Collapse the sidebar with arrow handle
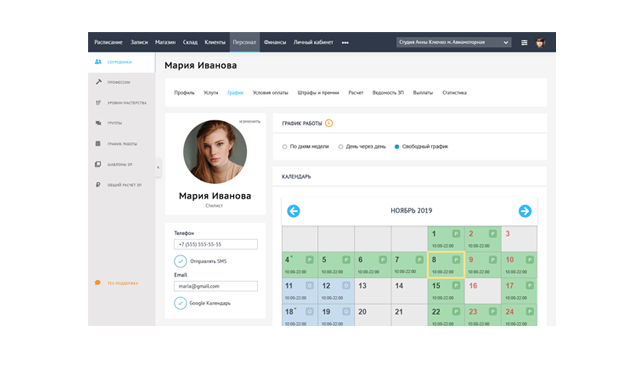Screen dimensions: 640x367 pos(158,167)
